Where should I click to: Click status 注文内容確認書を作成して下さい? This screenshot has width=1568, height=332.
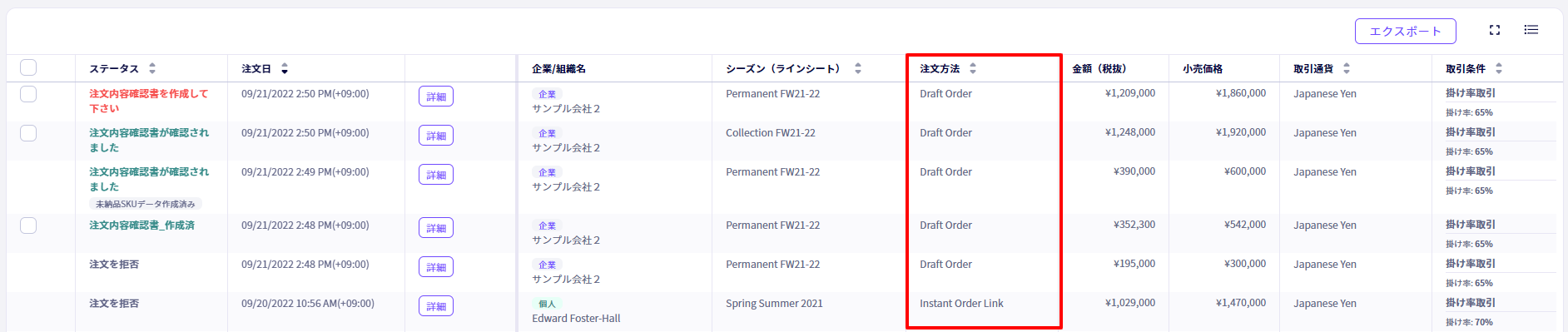(x=149, y=101)
